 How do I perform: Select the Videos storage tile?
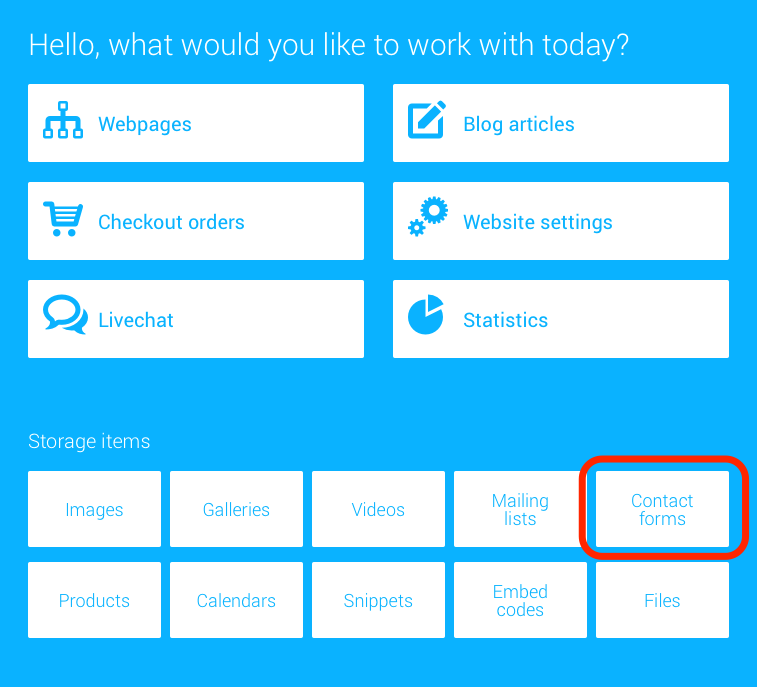378,509
